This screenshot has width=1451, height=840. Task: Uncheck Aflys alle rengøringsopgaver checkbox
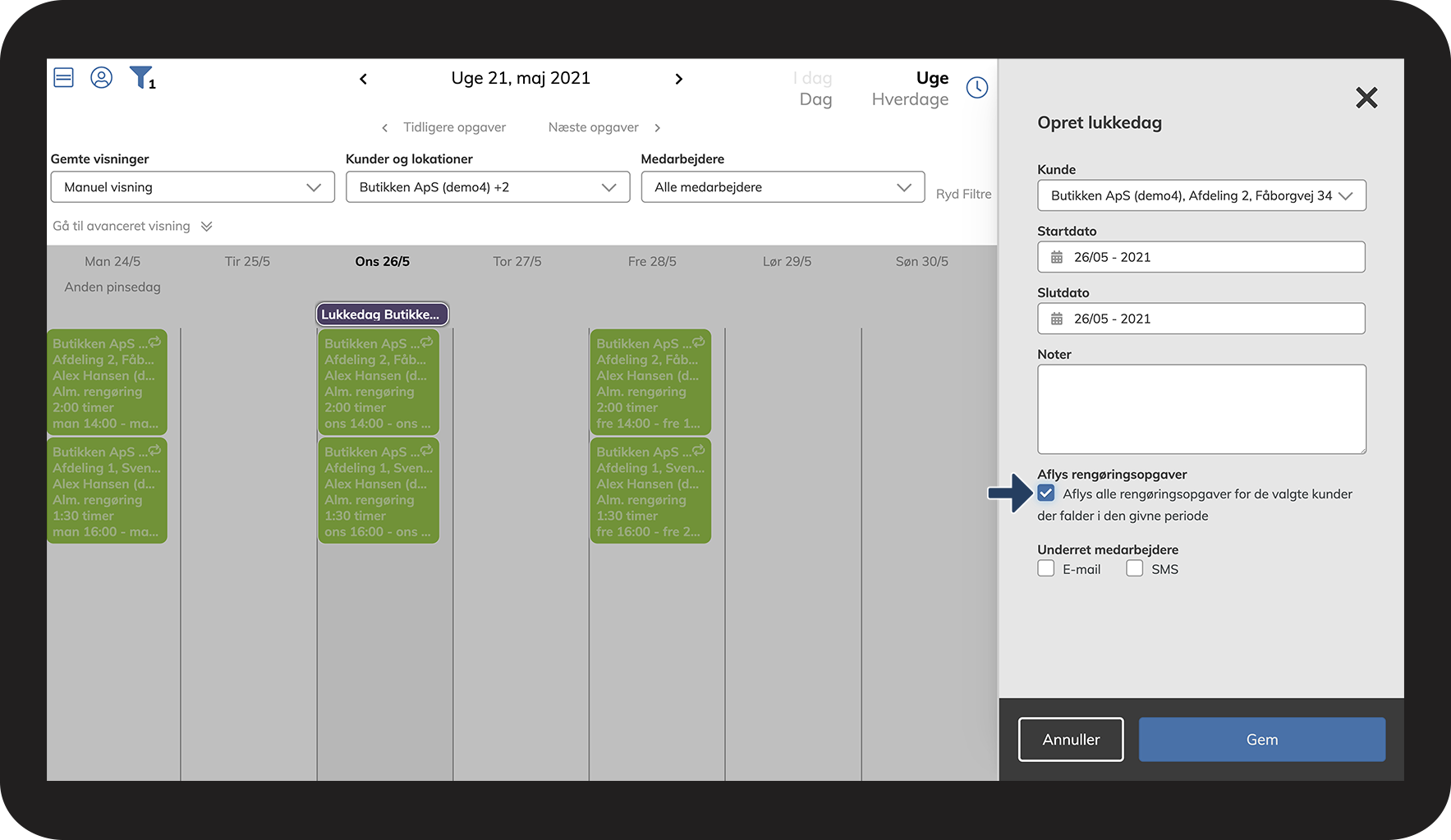point(1045,493)
